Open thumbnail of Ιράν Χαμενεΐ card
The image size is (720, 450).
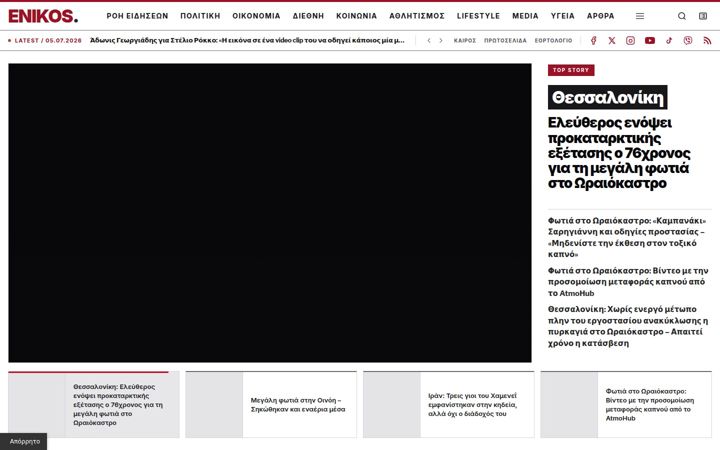pyautogui.click(x=392, y=405)
